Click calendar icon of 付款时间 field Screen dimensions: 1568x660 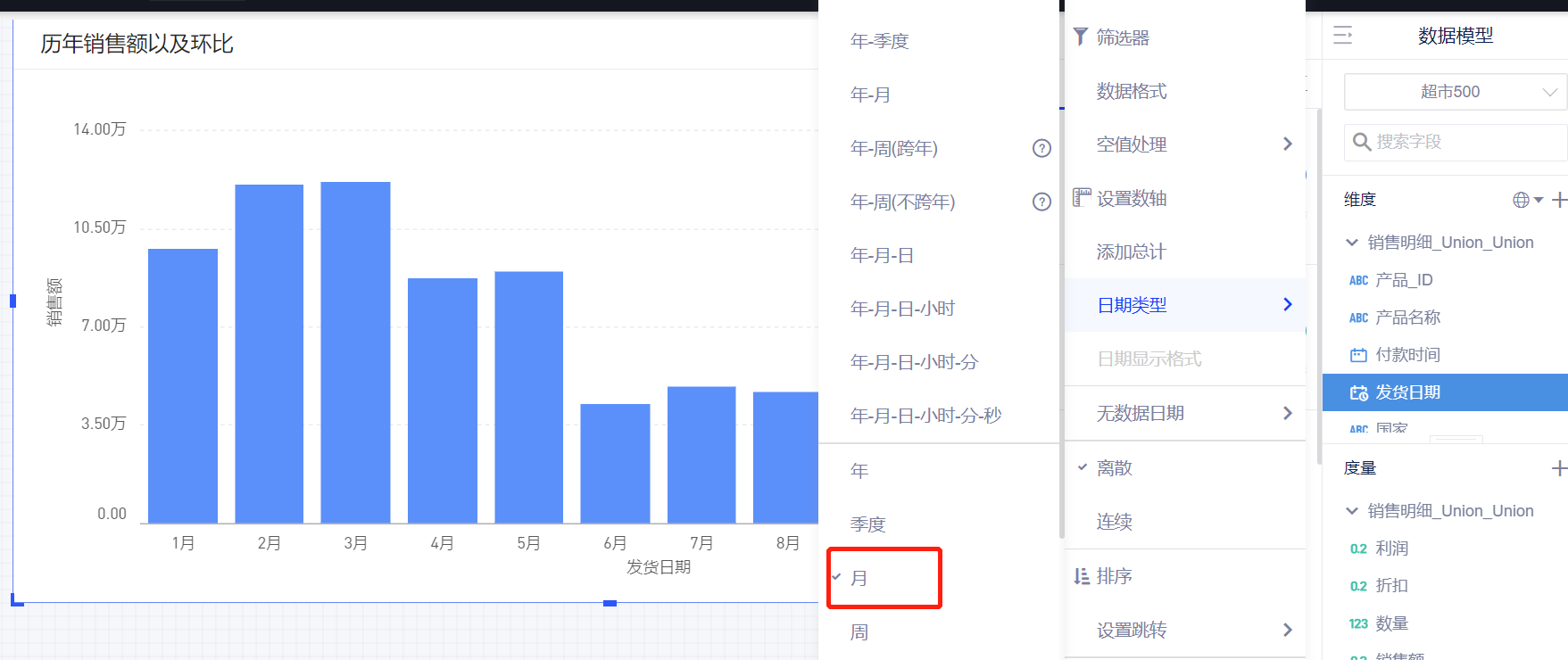click(1358, 355)
